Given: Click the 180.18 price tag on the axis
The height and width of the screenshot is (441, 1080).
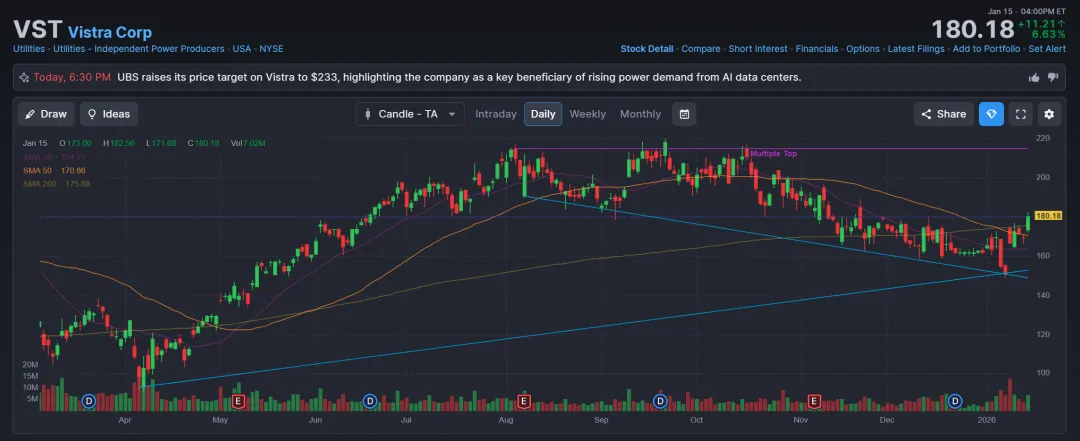Looking at the screenshot, I should coord(1048,216).
